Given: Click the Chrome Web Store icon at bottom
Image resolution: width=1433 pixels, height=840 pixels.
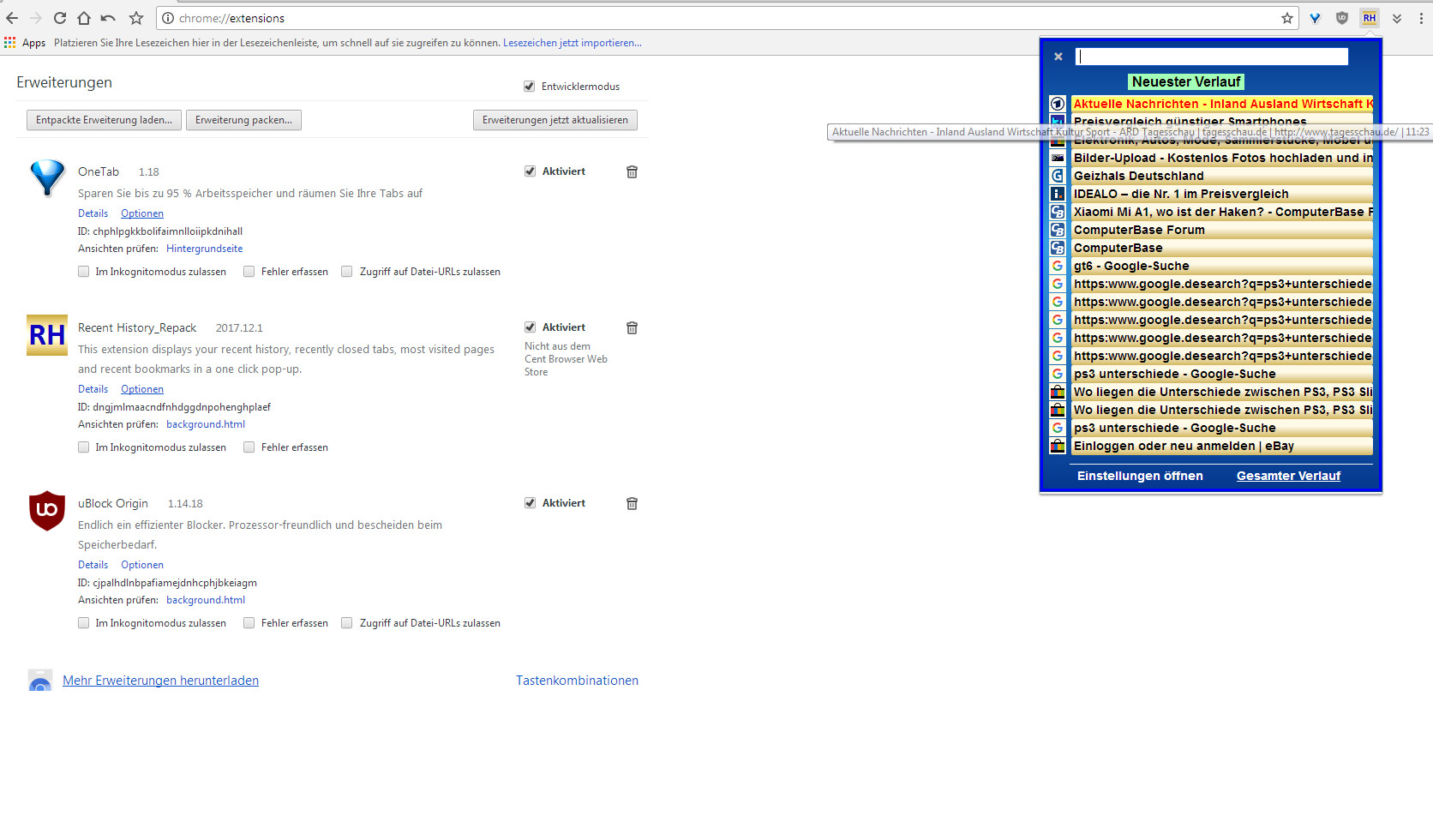Looking at the screenshot, I should [40, 681].
